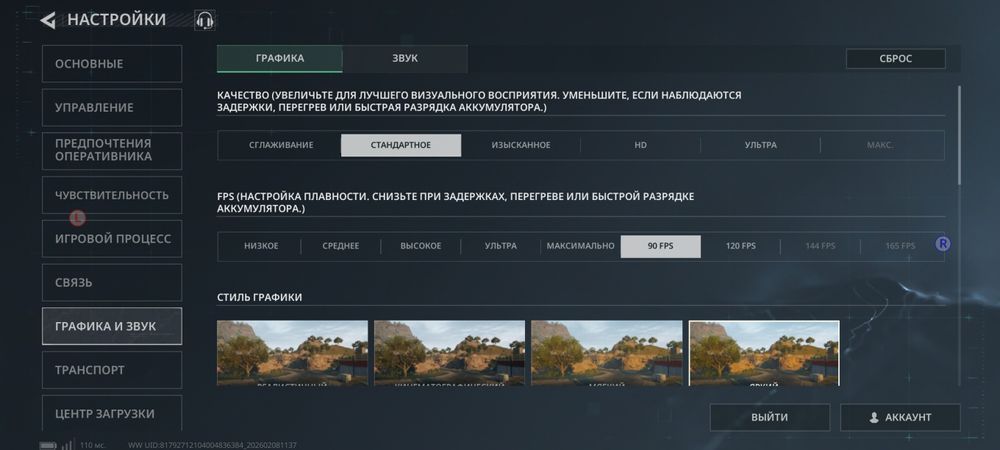
Task: Select СГЛАЖИВАНИЕ quality option
Action: (x=281, y=145)
